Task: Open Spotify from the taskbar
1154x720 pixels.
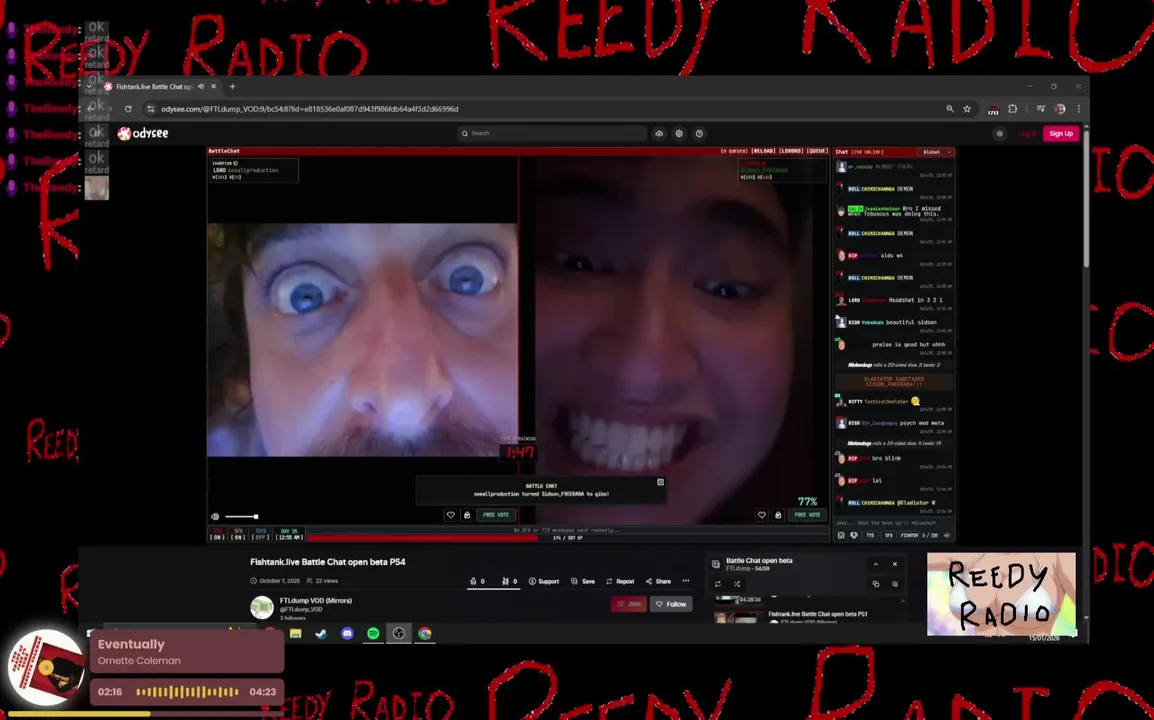Action: tap(373, 633)
